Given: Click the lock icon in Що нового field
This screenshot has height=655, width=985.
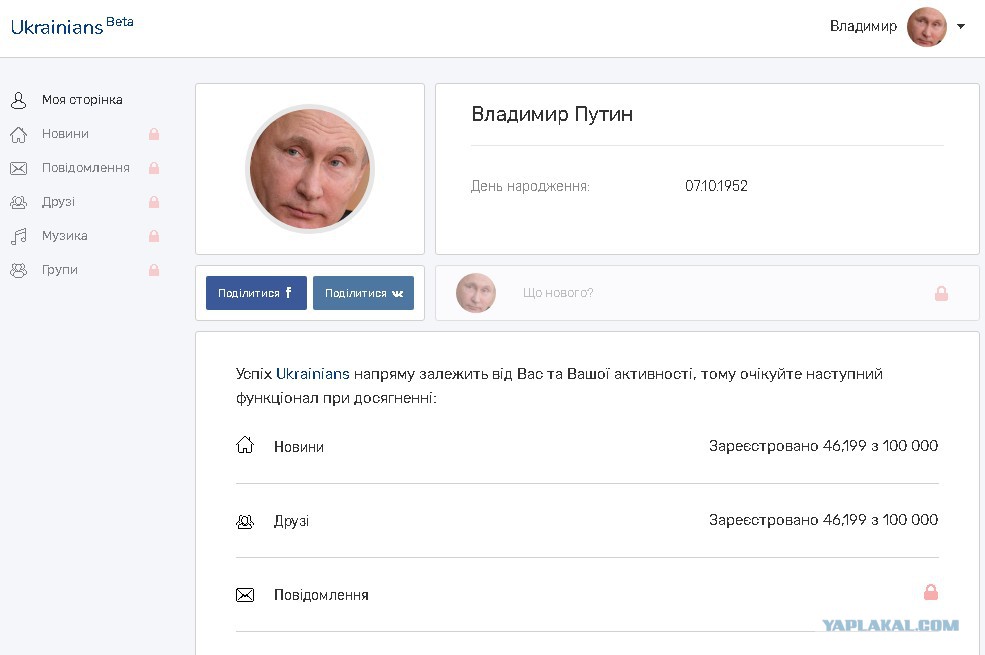Looking at the screenshot, I should click(941, 293).
